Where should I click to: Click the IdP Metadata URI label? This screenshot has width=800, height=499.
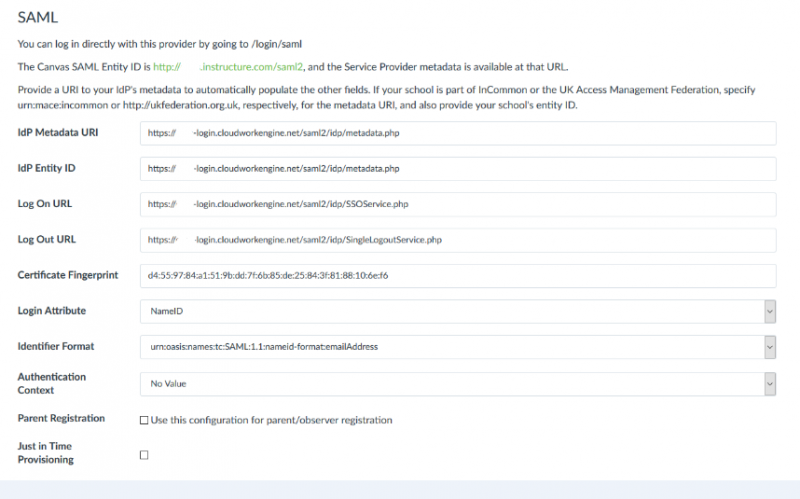point(57,133)
